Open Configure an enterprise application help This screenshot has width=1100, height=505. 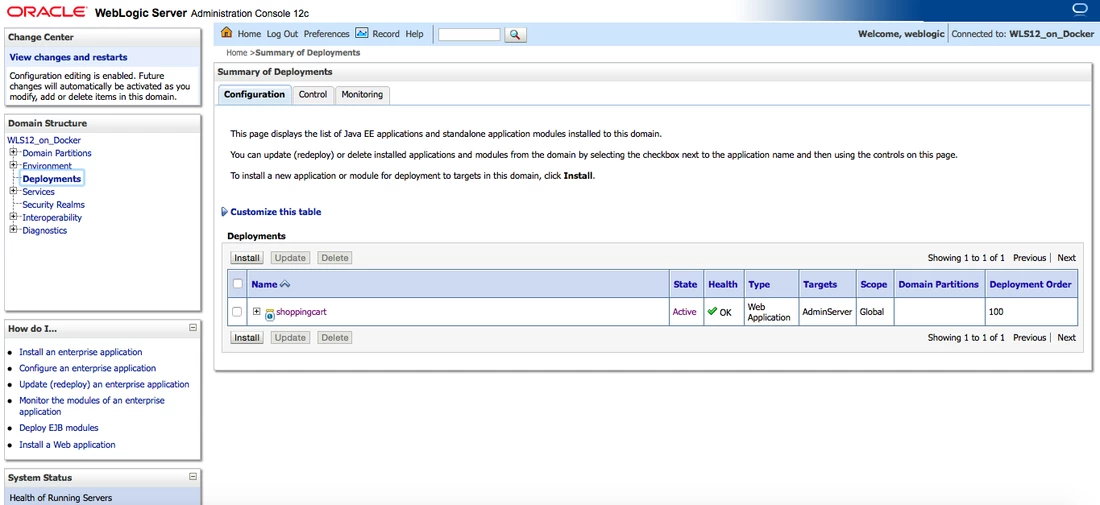88,368
